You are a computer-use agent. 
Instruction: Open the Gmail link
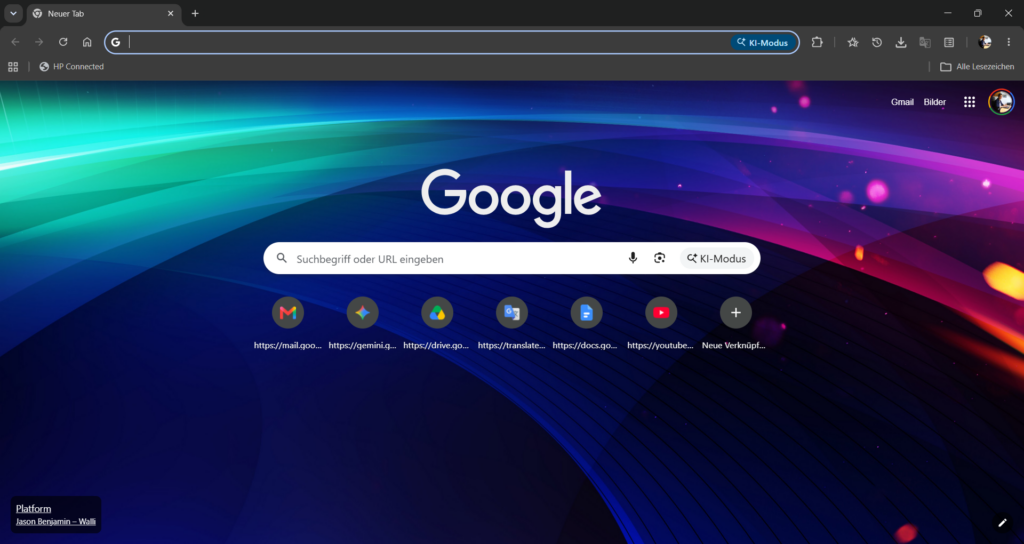tap(902, 102)
